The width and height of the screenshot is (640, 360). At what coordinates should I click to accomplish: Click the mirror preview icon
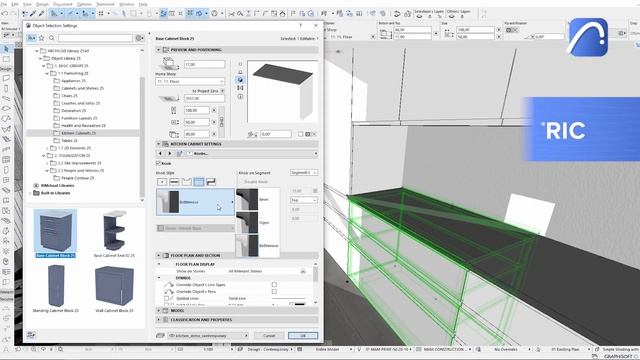tap(240, 88)
